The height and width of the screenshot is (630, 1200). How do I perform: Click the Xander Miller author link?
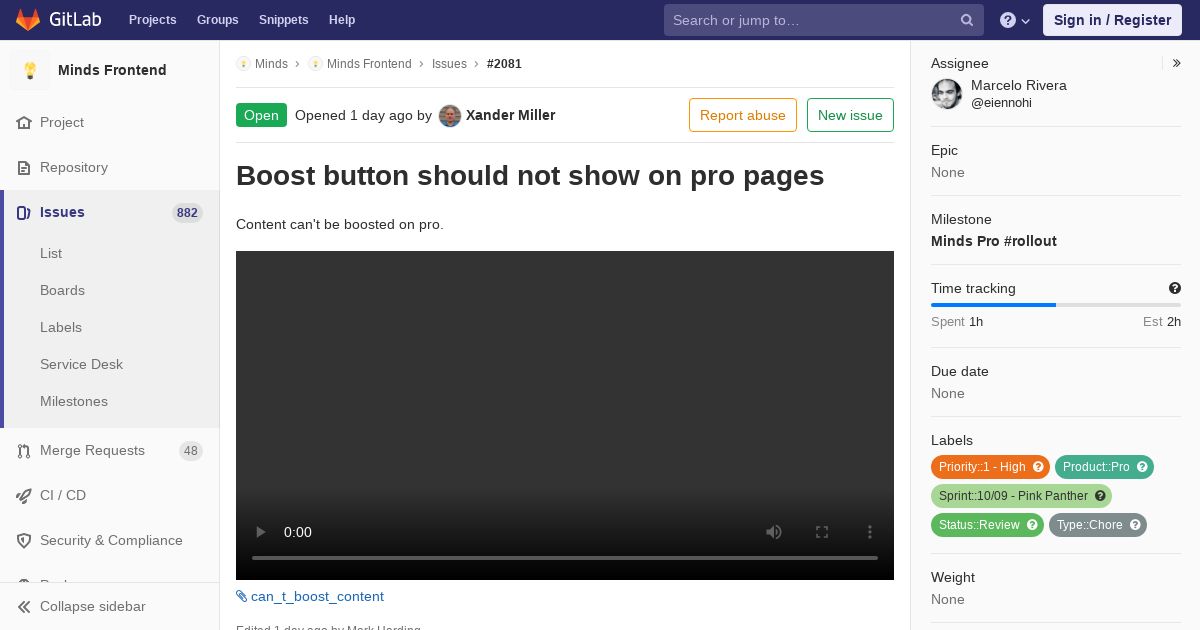point(510,115)
